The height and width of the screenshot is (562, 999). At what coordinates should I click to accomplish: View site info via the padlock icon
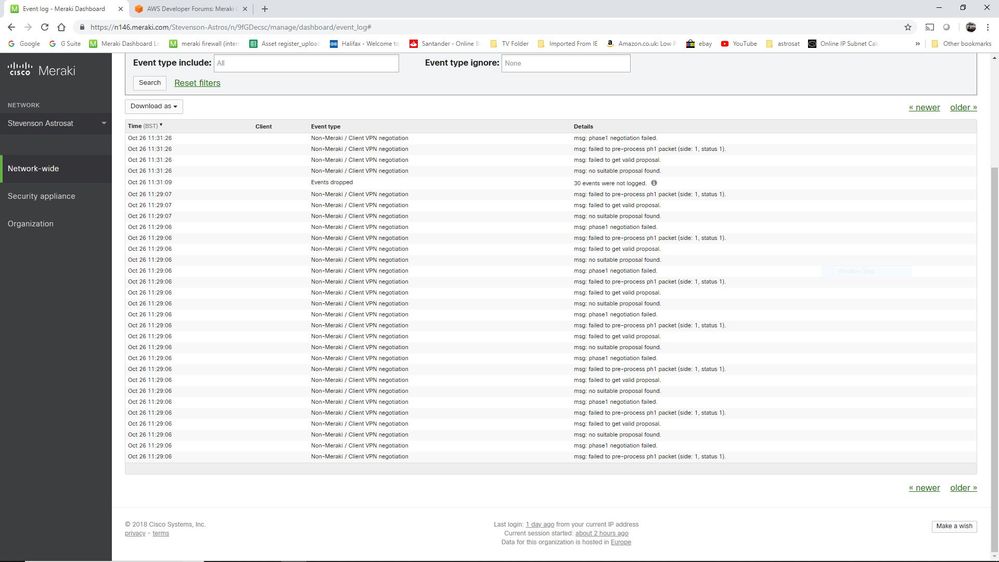(82, 27)
